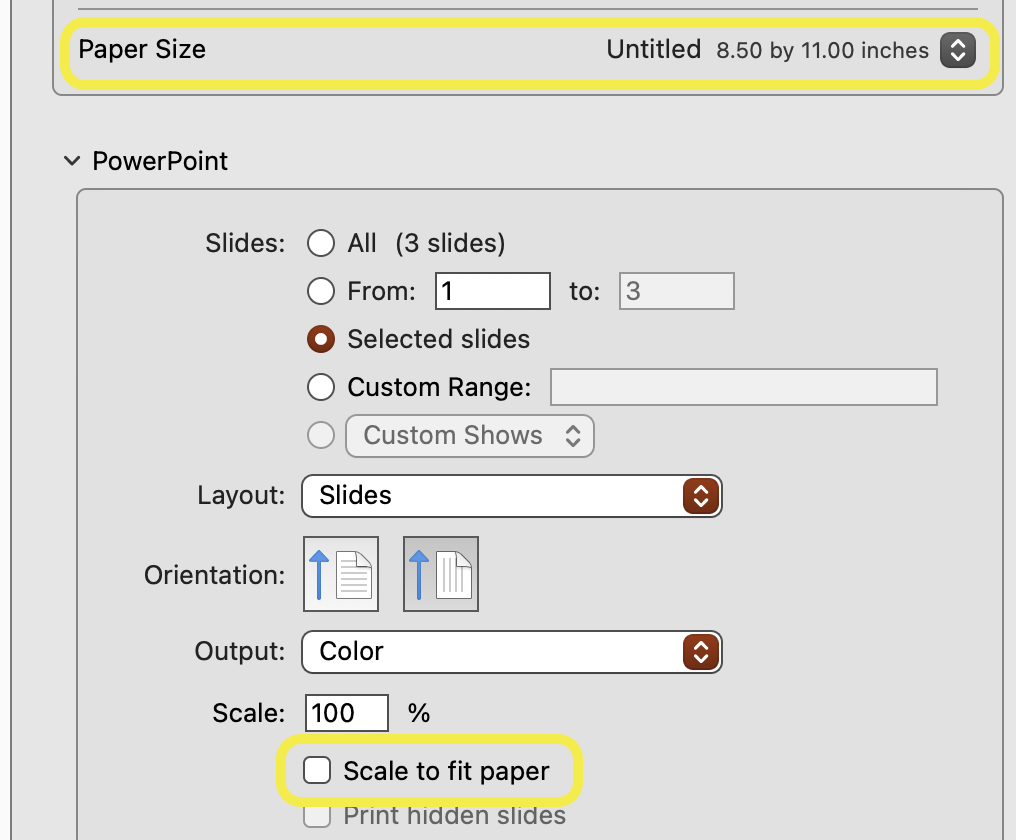Click the Scale percentage field
Viewport: 1016px width, 840px height.
345,712
